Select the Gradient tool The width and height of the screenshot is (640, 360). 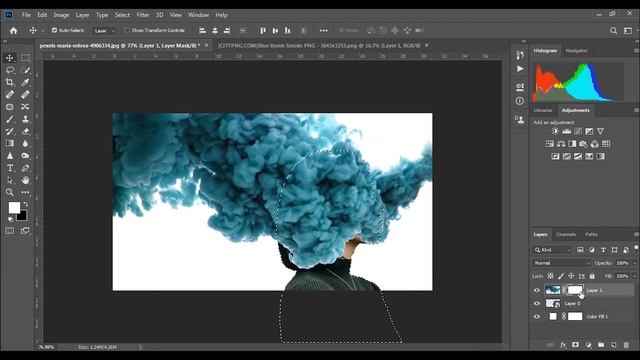click(x=10, y=144)
